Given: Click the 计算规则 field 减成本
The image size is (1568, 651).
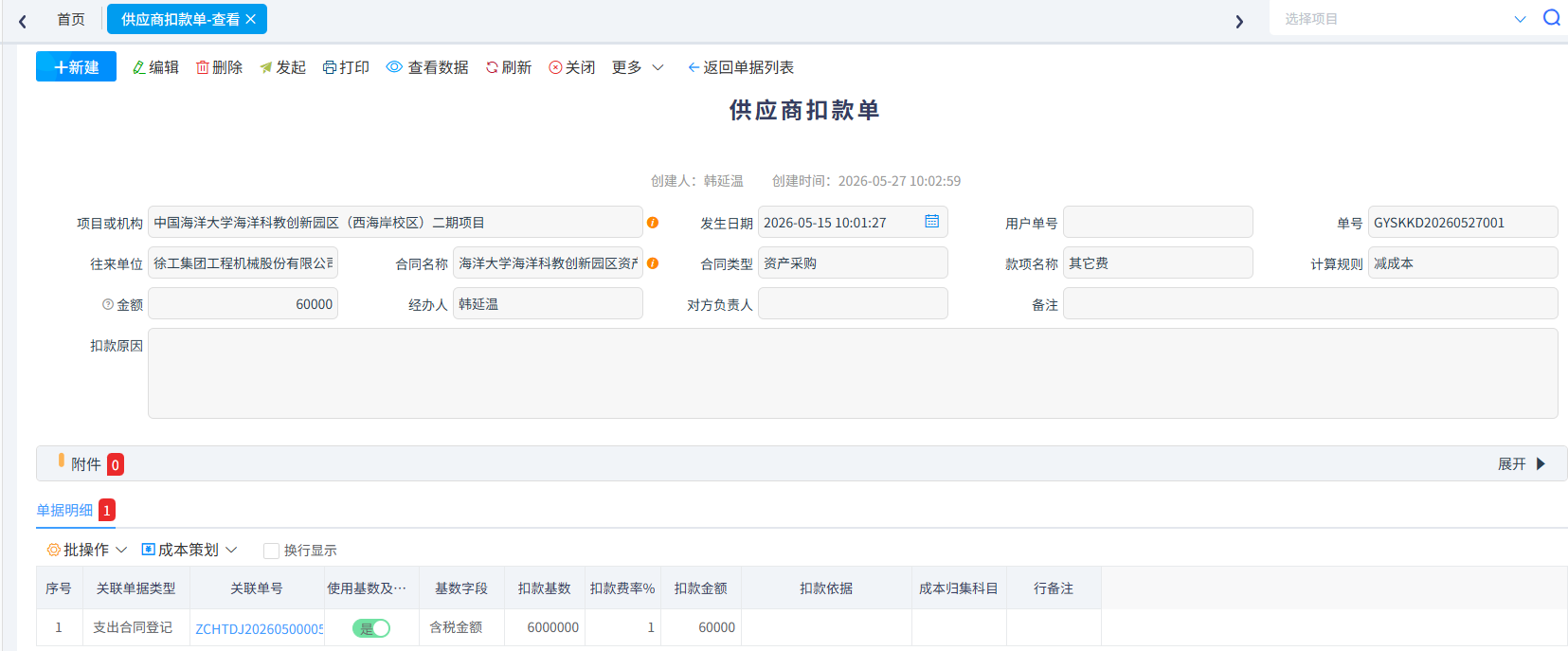Looking at the screenshot, I should pos(1463,262).
